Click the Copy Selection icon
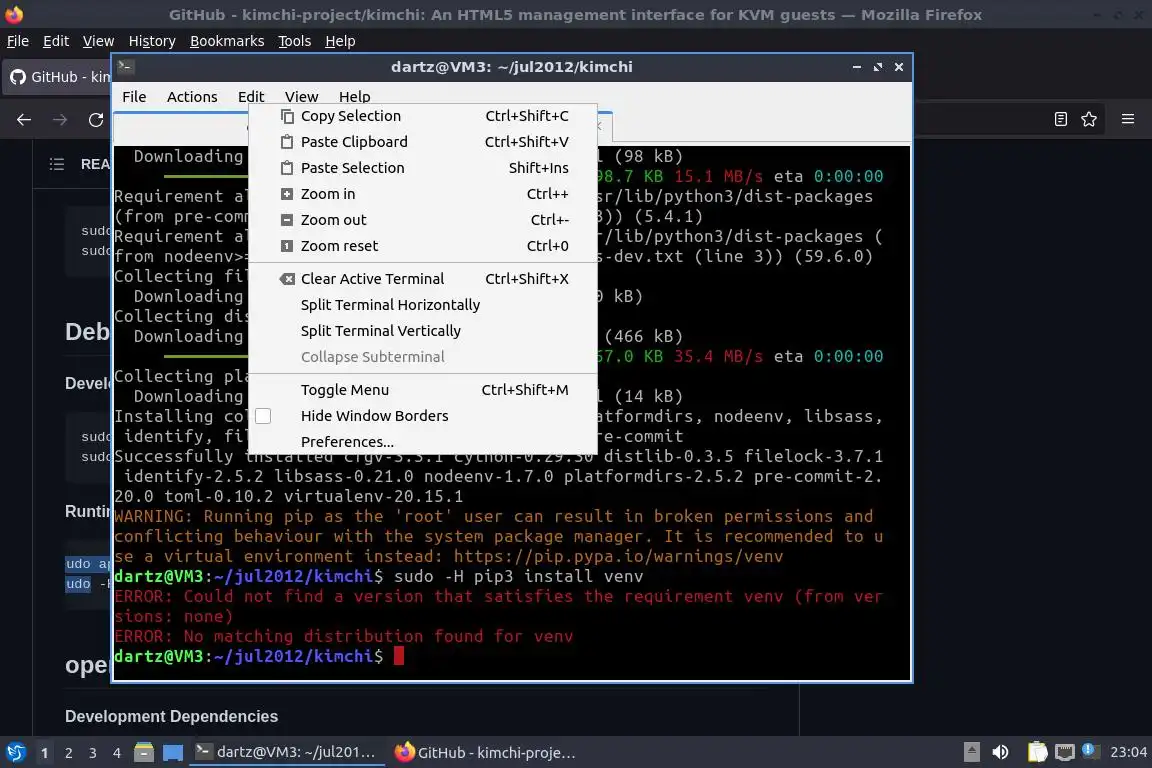The width and height of the screenshot is (1152, 768). point(287,116)
